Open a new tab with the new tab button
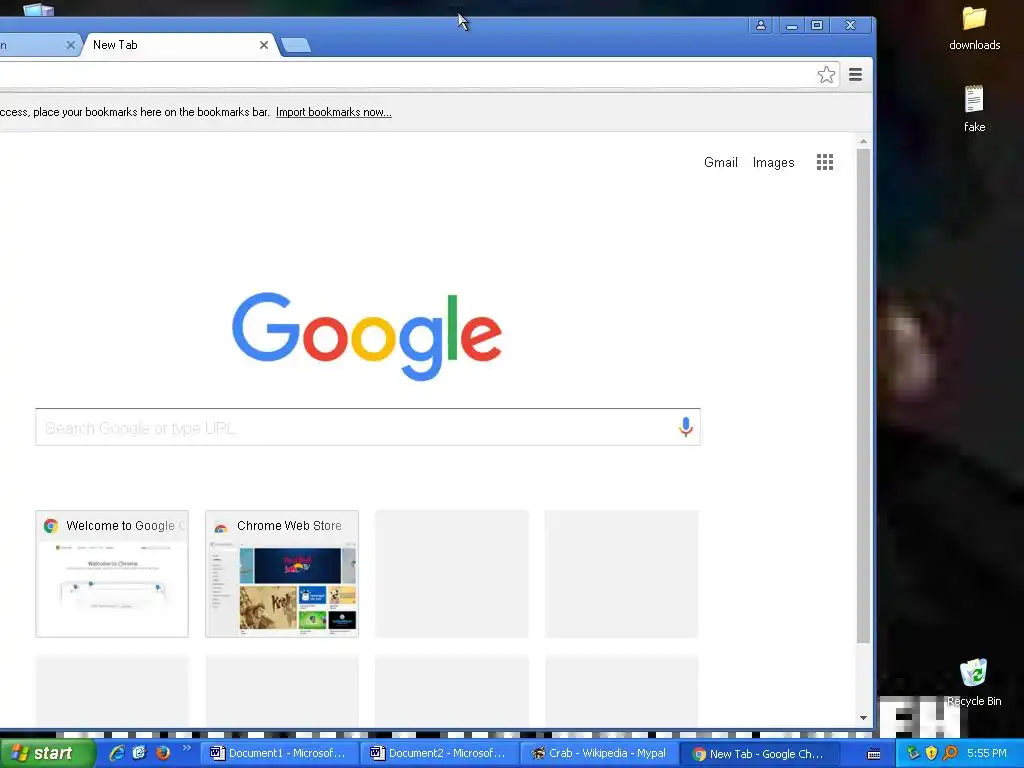Screen dimensions: 1024x768 pyautogui.click(x=296, y=45)
